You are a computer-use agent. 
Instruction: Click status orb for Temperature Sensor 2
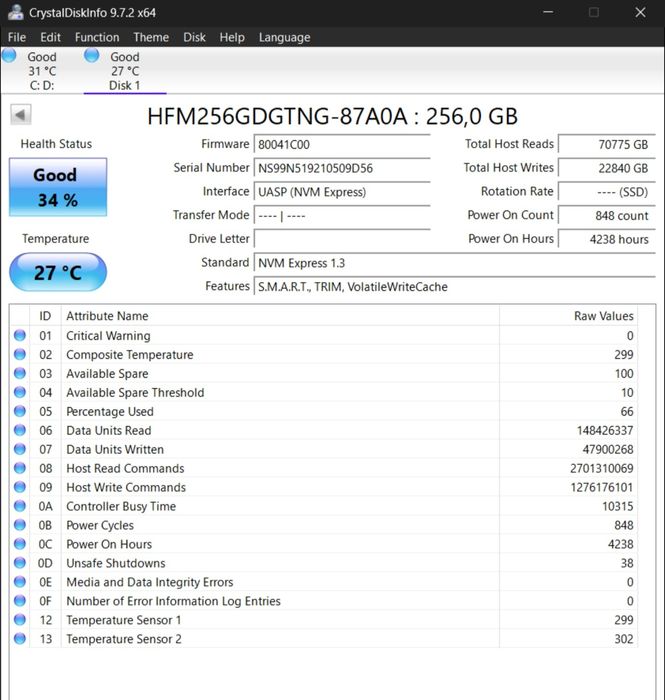pyautogui.click(x=20, y=639)
